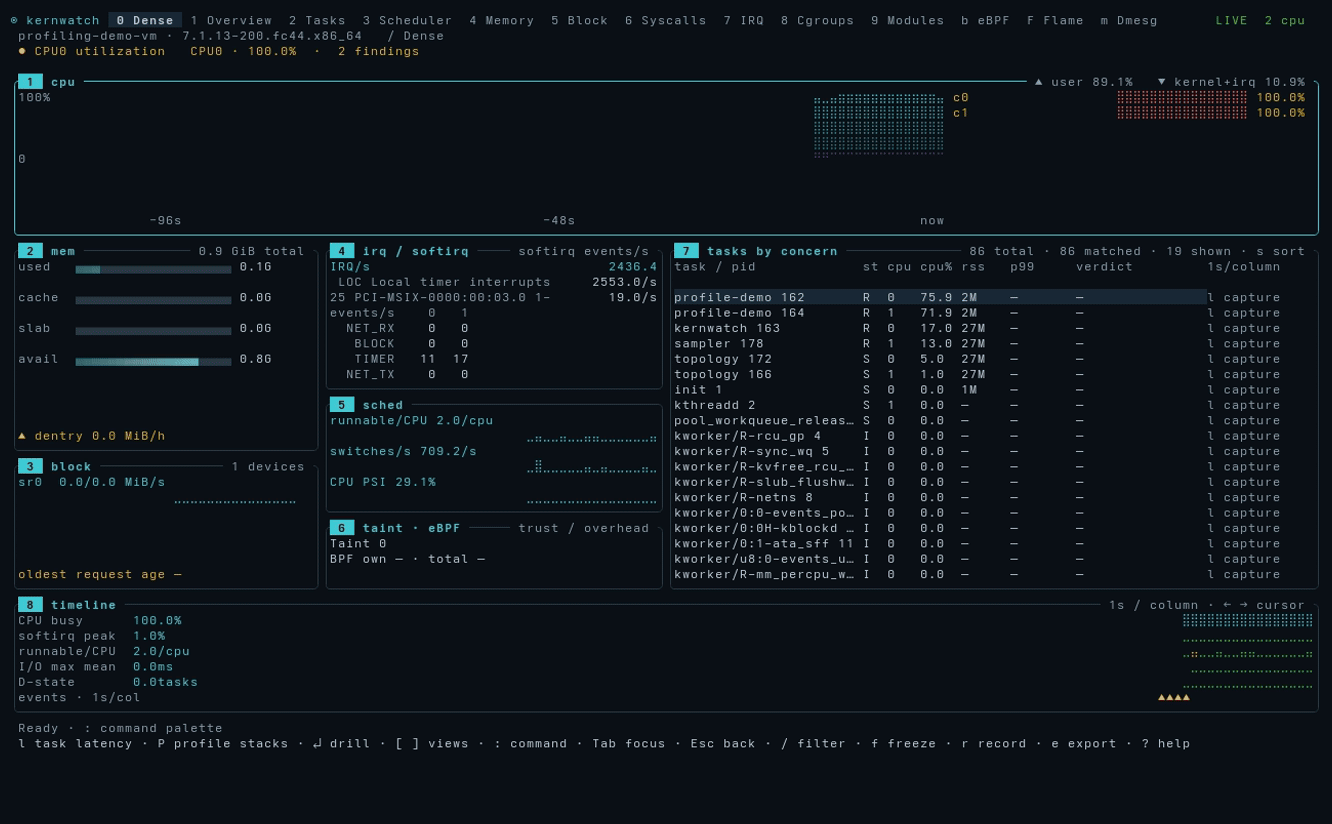
Task: Click the panel 5 sched number badge
Action: tap(342, 405)
